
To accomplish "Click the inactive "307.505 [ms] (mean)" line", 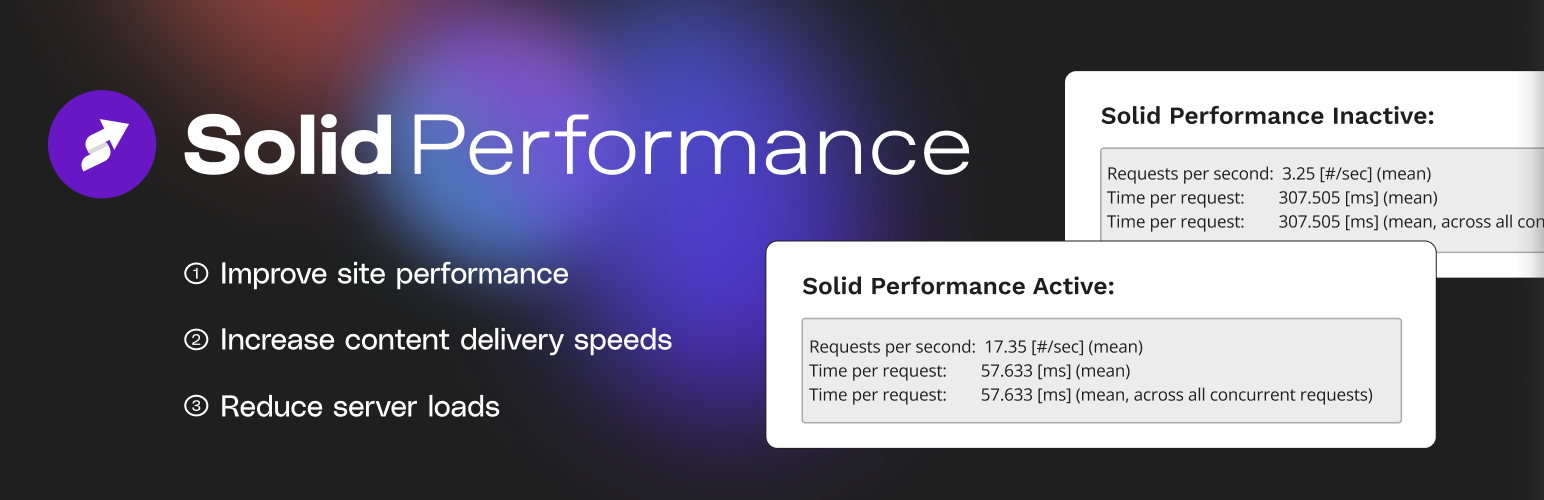I will 1357,198.
